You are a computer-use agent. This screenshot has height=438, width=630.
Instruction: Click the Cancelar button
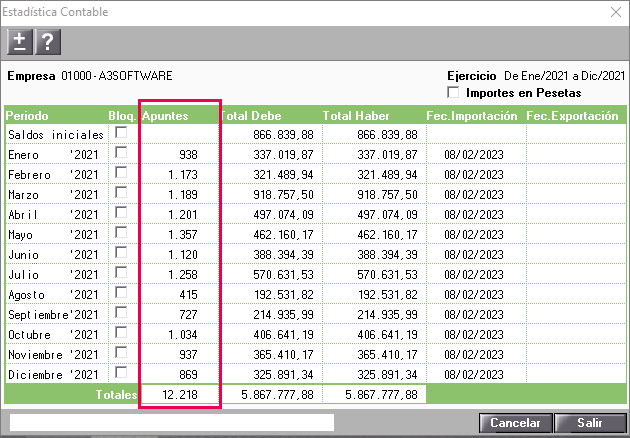(x=515, y=423)
